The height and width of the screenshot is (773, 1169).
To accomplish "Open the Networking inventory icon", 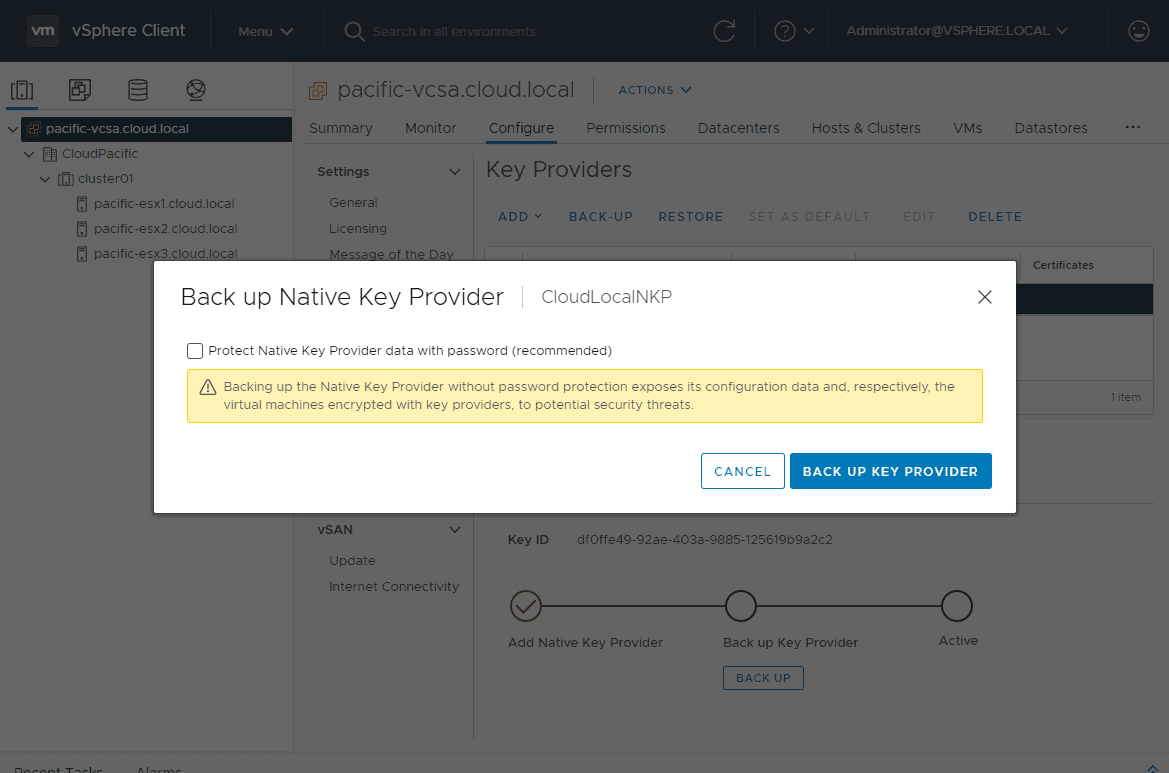I will (x=196, y=90).
